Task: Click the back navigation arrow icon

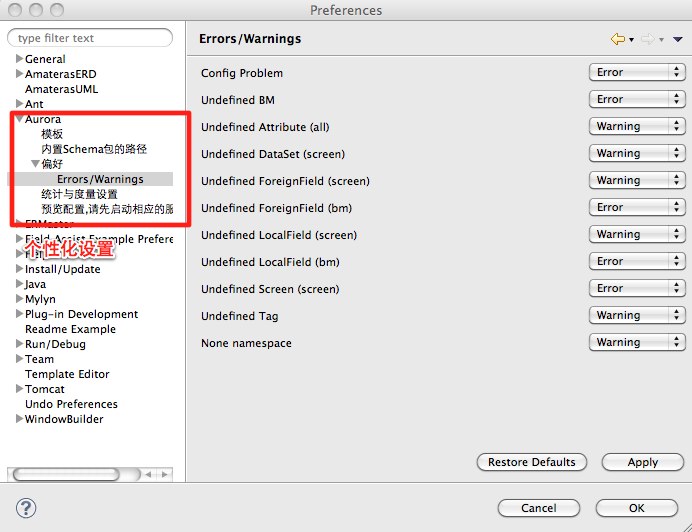Action: 617,39
